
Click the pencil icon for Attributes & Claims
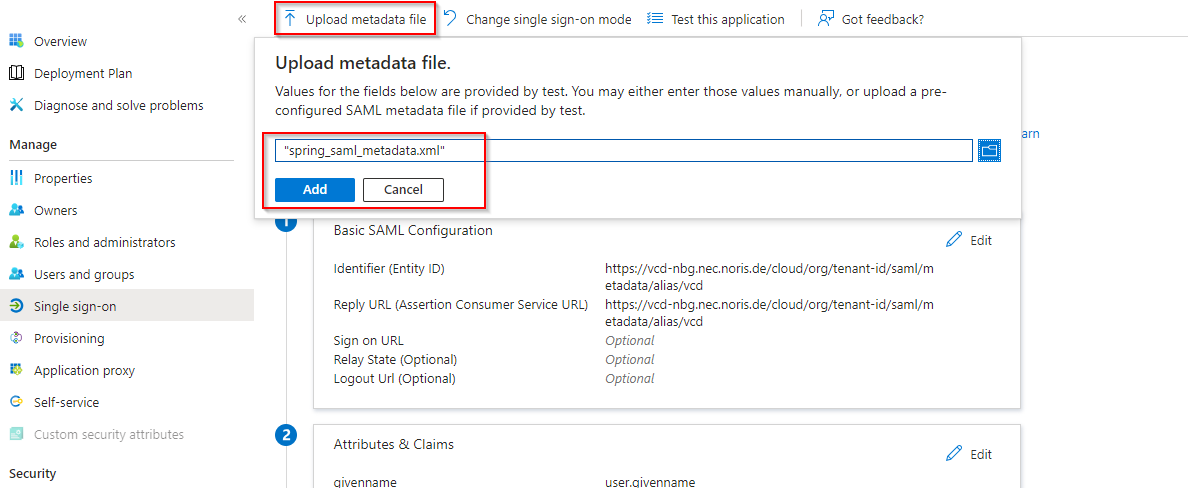[x=955, y=454]
